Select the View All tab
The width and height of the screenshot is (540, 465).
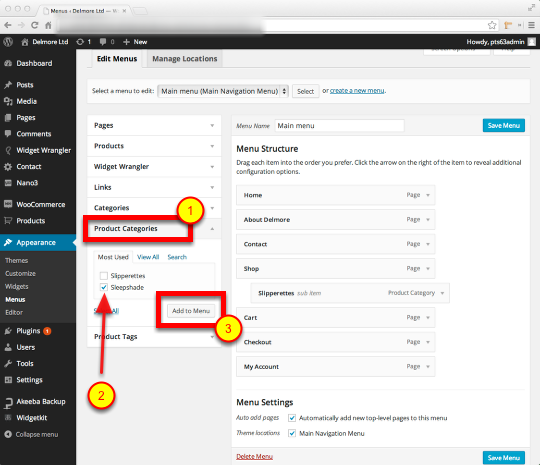click(x=148, y=257)
